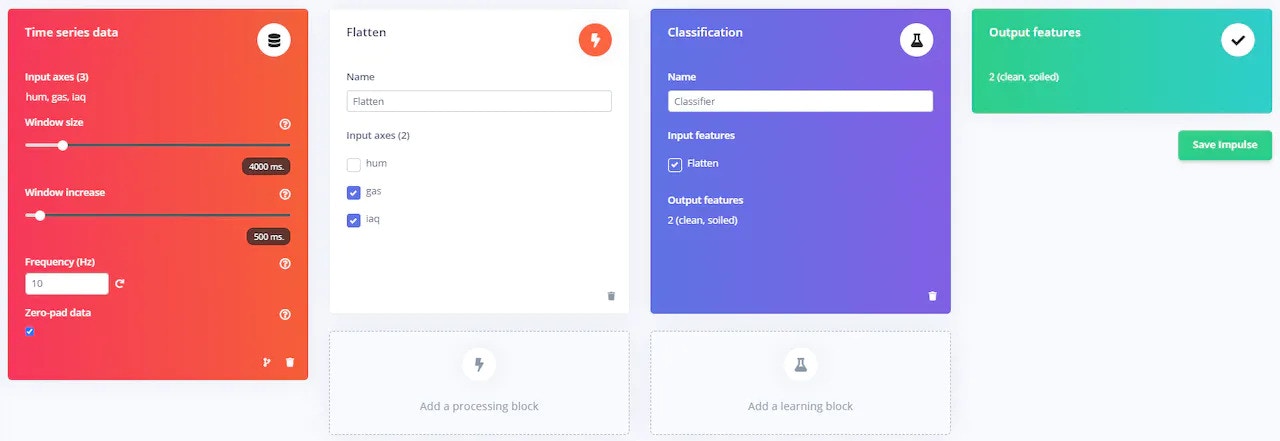
Task: Delete the Time series data block
Action: point(290,362)
